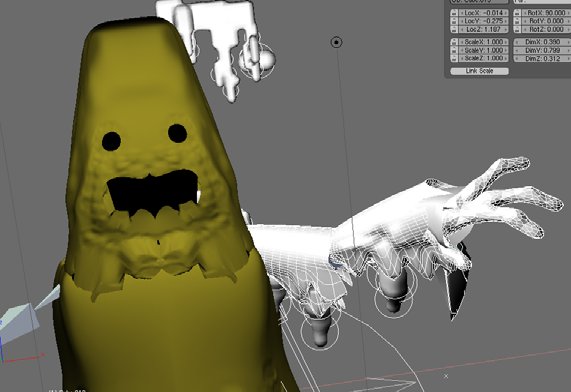Click the LocX value field
571x392 pixels.
(484, 13)
